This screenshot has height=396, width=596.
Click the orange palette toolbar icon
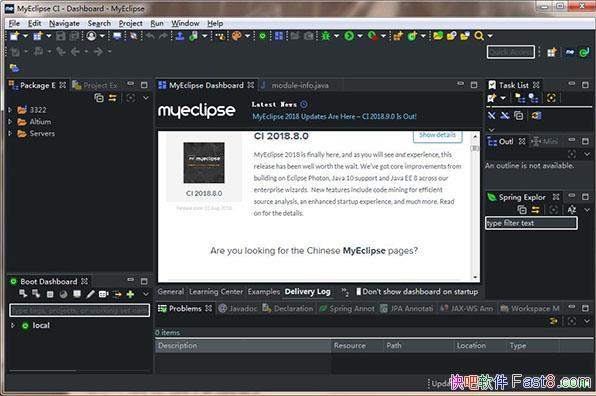pyautogui.click(x=236, y=36)
